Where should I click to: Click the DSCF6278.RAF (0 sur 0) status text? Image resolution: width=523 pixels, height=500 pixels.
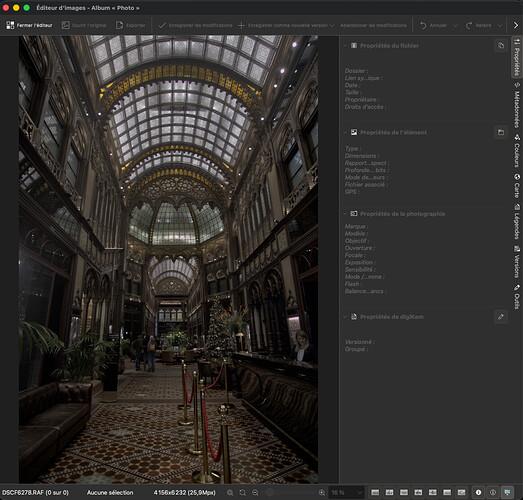(35, 492)
